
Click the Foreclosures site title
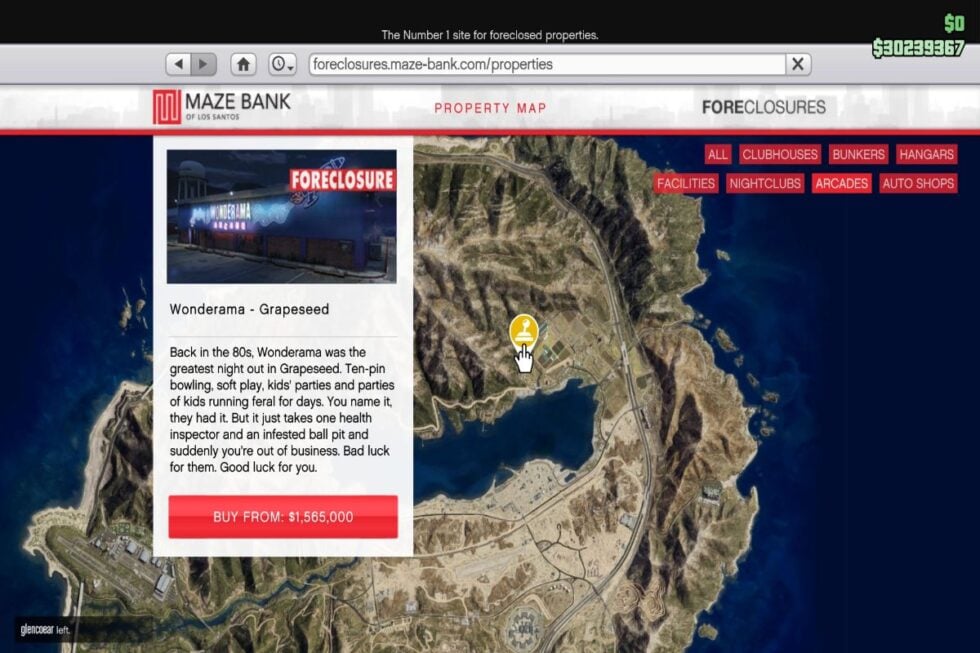click(x=763, y=107)
